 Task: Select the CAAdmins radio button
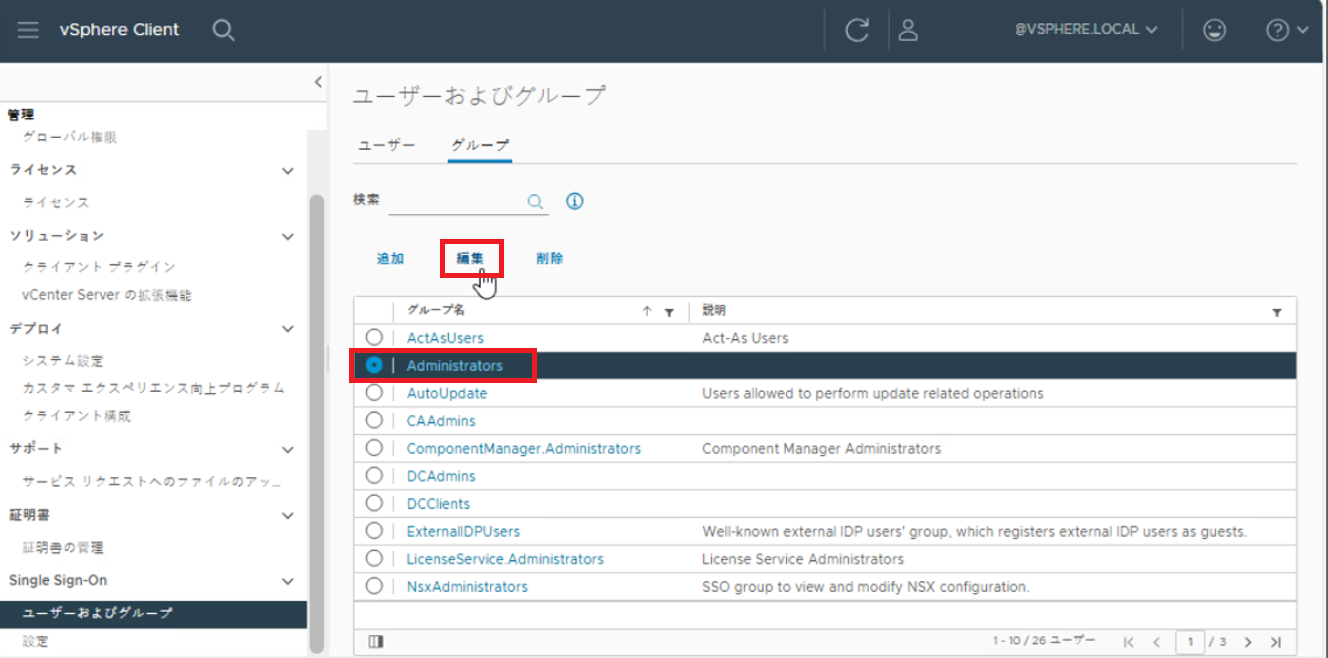coord(374,421)
